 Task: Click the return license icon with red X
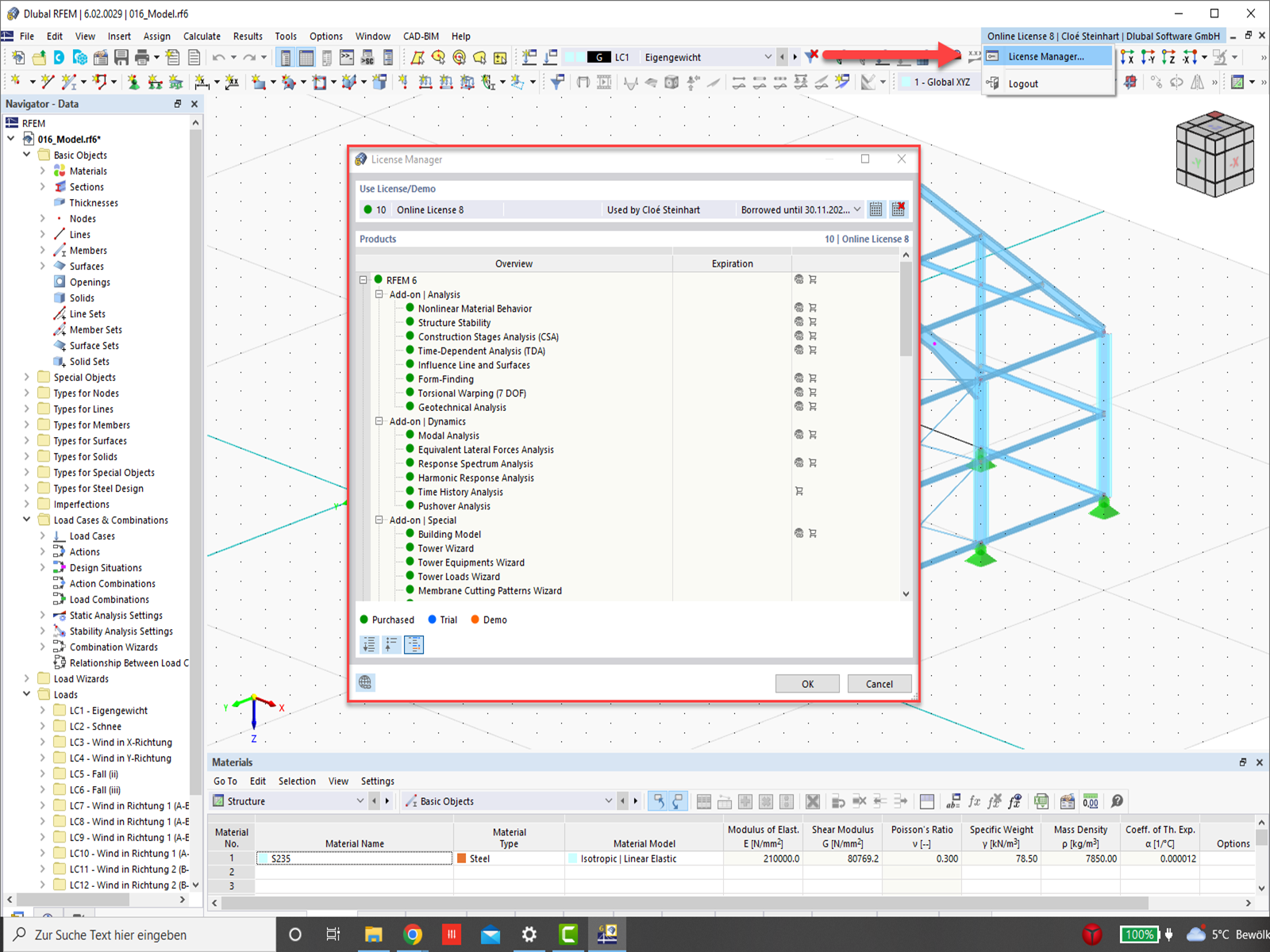[x=898, y=209]
